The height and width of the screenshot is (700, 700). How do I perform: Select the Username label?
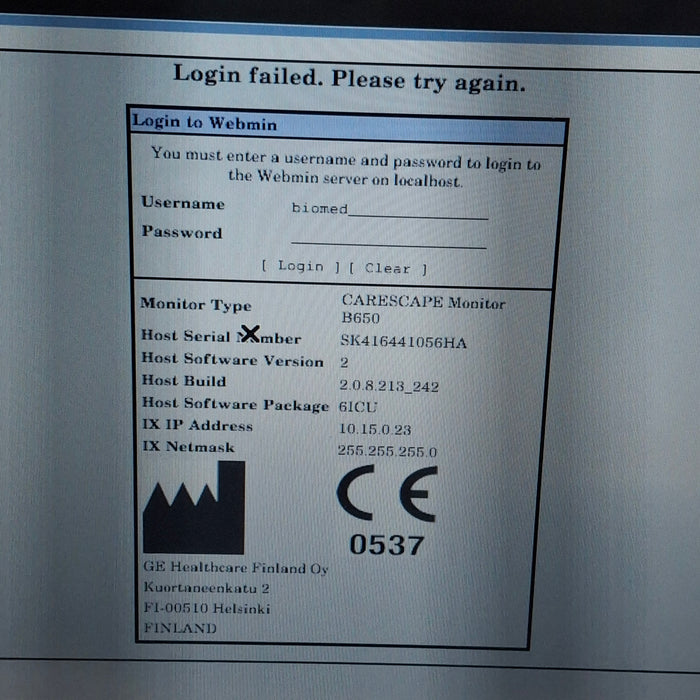click(183, 203)
